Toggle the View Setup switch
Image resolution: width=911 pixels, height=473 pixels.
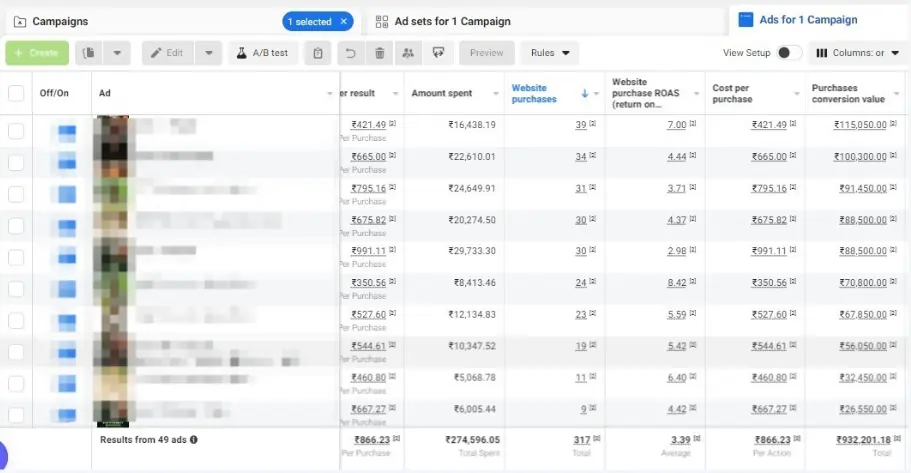789,53
